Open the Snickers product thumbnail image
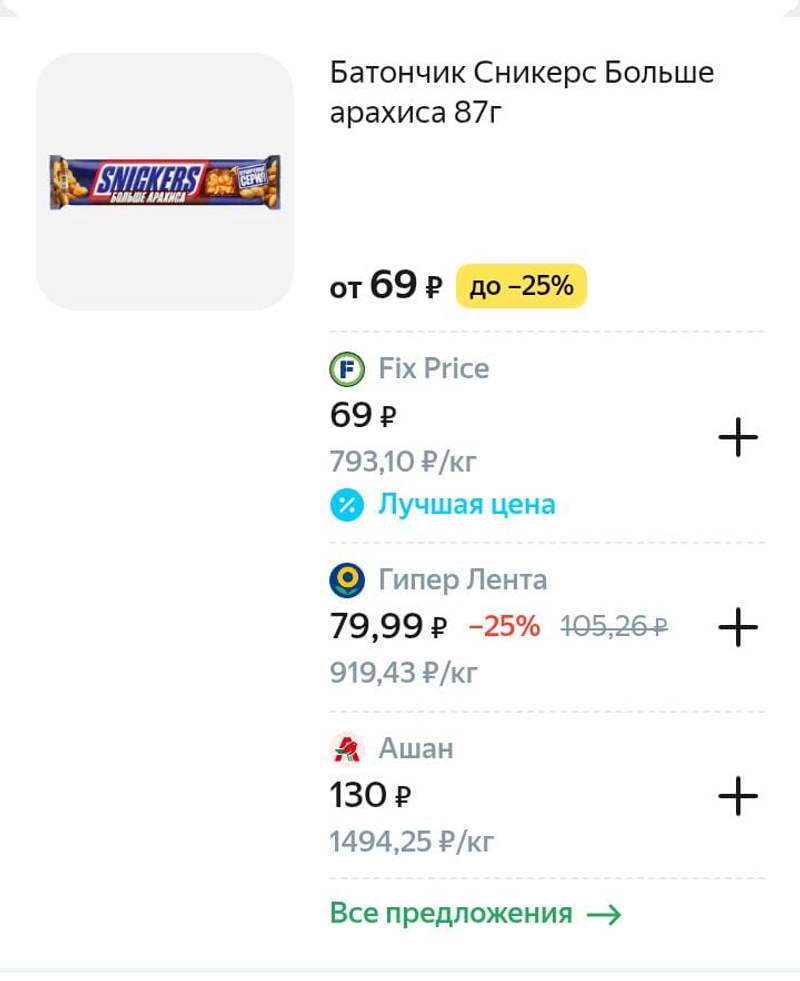The width and height of the screenshot is (800, 981). point(165,181)
